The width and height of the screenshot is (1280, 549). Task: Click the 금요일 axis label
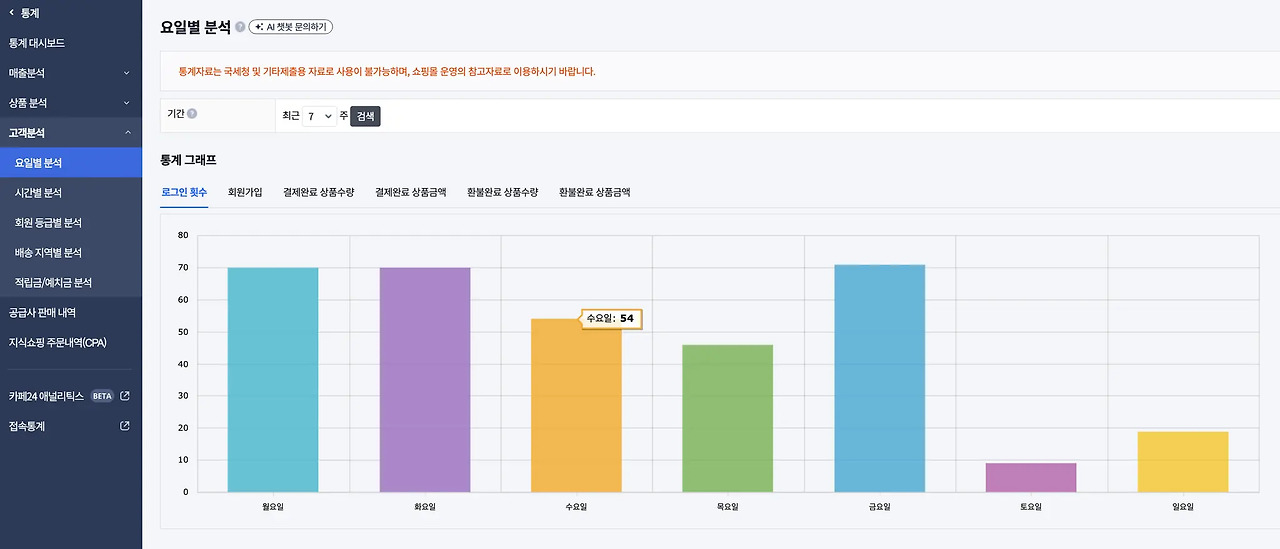coord(880,507)
